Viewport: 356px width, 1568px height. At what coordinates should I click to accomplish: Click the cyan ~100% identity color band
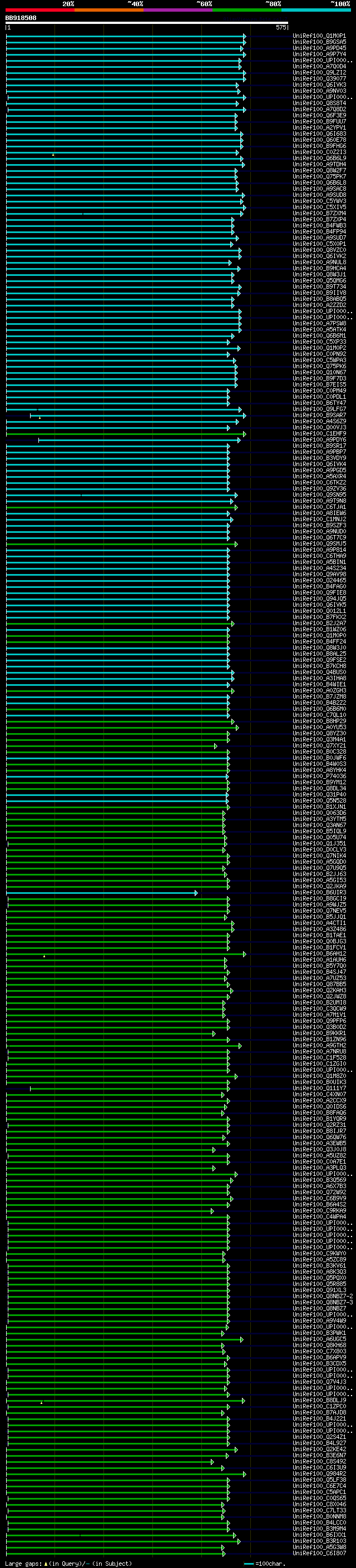click(x=316, y=10)
